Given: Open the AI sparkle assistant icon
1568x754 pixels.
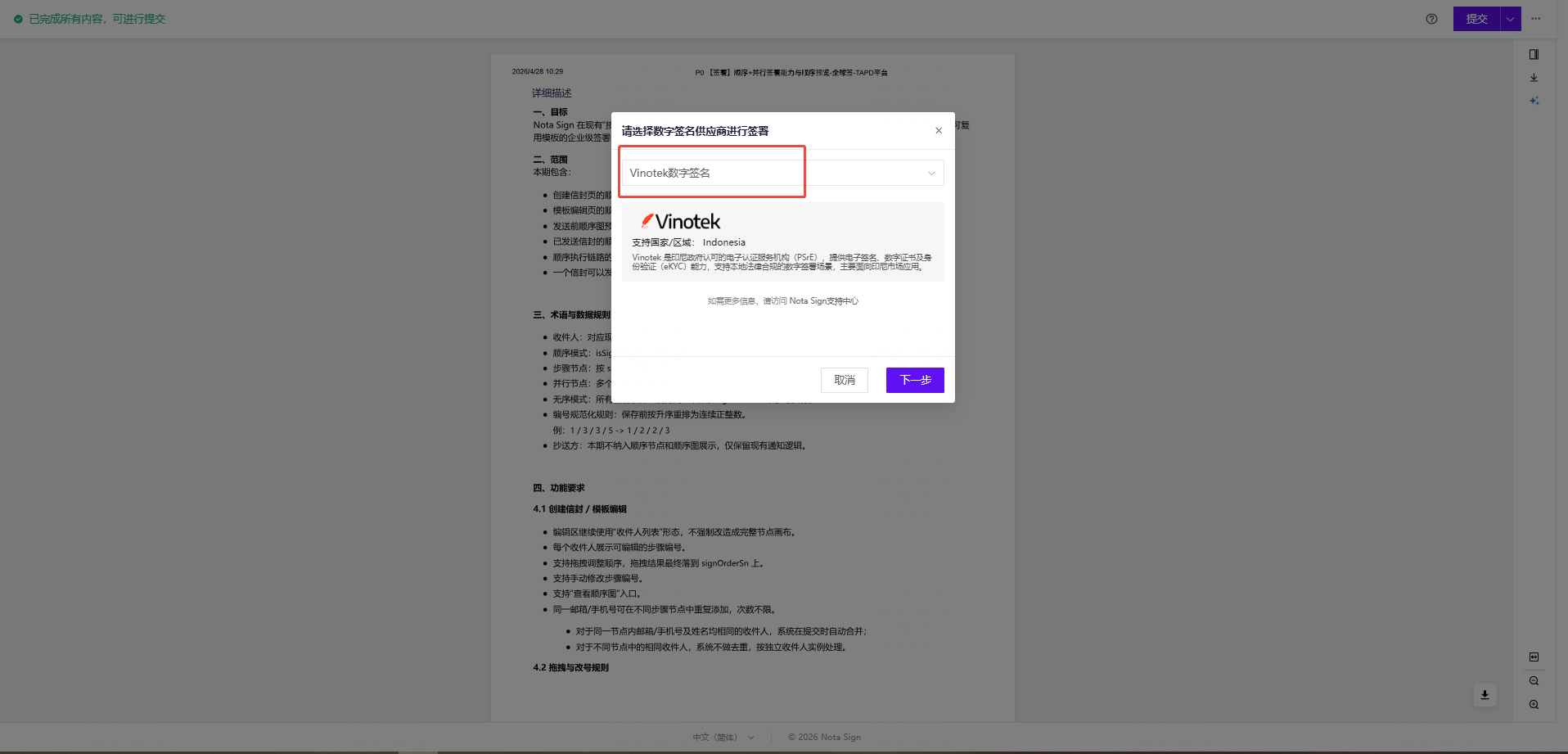Looking at the screenshot, I should [x=1534, y=101].
